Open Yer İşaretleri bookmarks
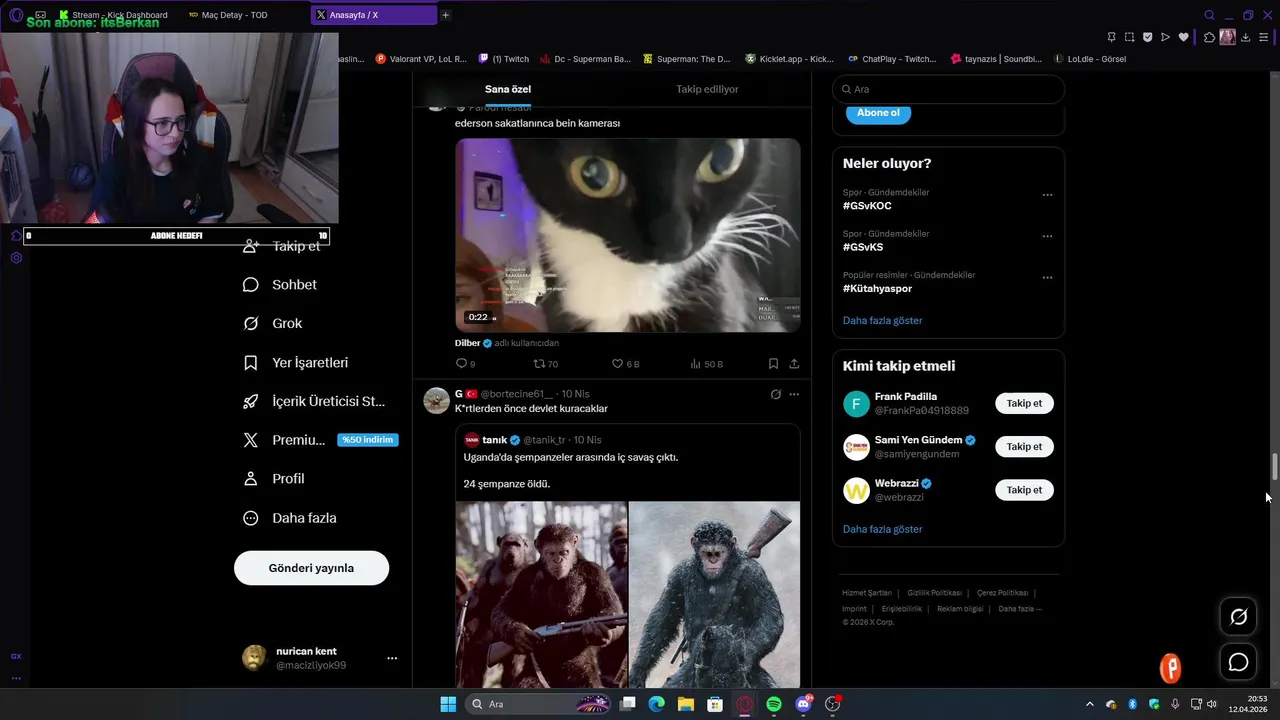Image resolution: width=1280 pixels, height=720 pixels. coord(295,363)
